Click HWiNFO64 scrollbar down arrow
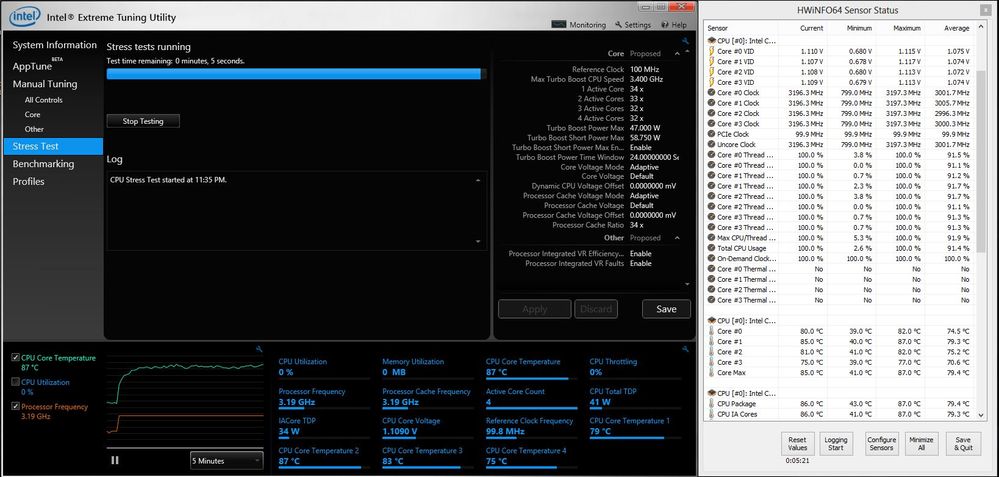The height and width of the screenshot is (477, 999). (981, 415)
